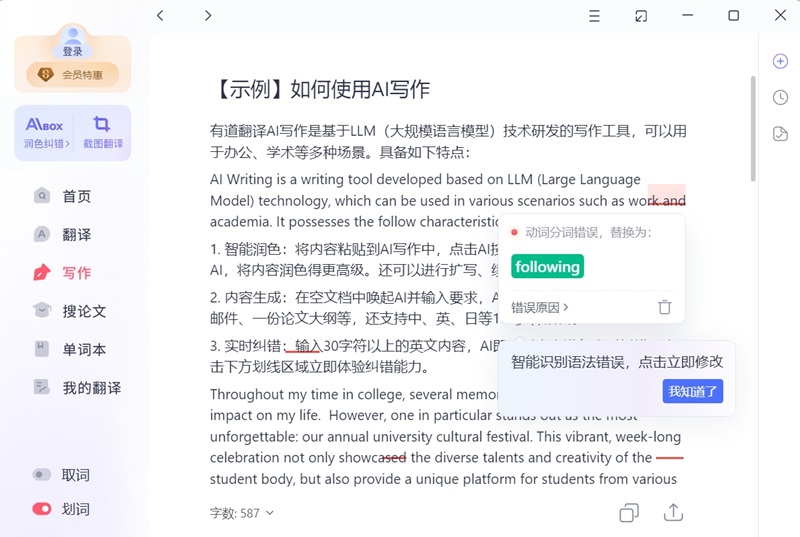Delete the grammar suggestion with trash icon
The width and height of the screenshot is (800, 537).
(x=664, y=307)
